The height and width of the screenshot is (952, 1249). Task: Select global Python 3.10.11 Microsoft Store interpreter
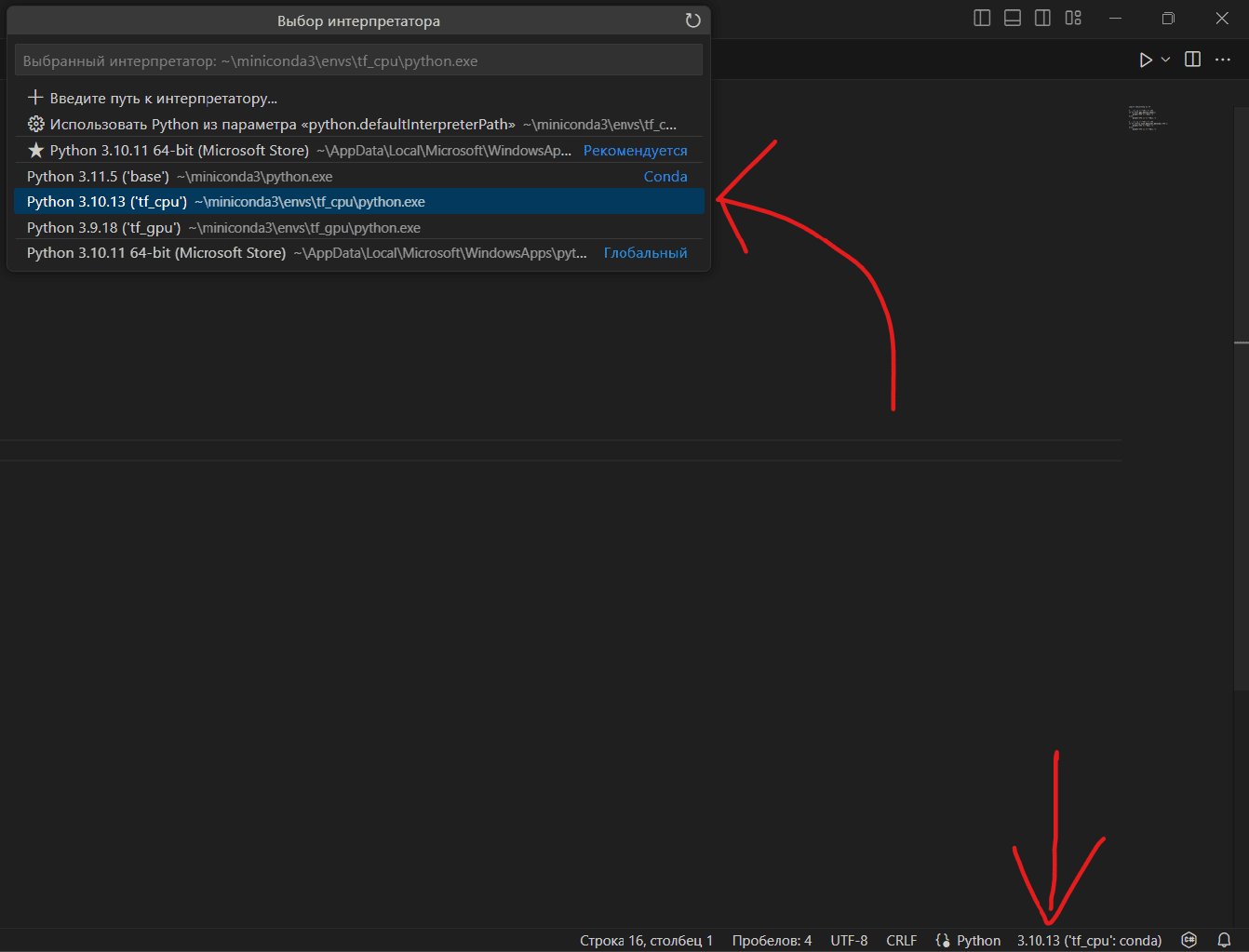pyautogui.click(x=358, y=253)
